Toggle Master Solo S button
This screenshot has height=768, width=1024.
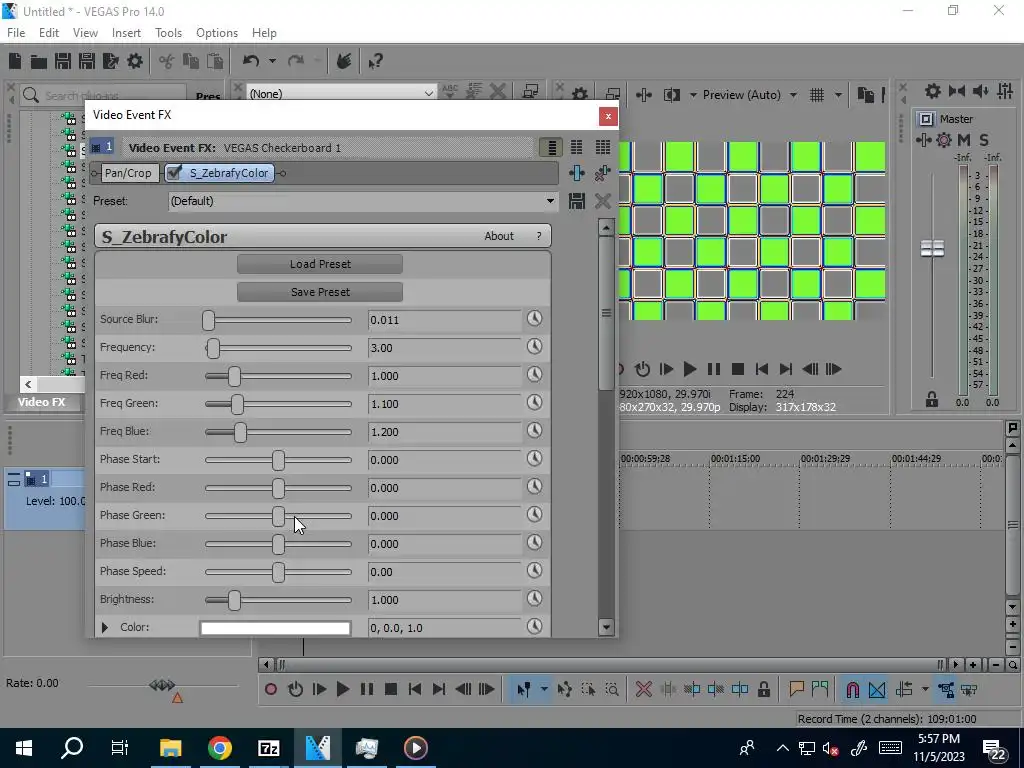(x=984, y=140)
